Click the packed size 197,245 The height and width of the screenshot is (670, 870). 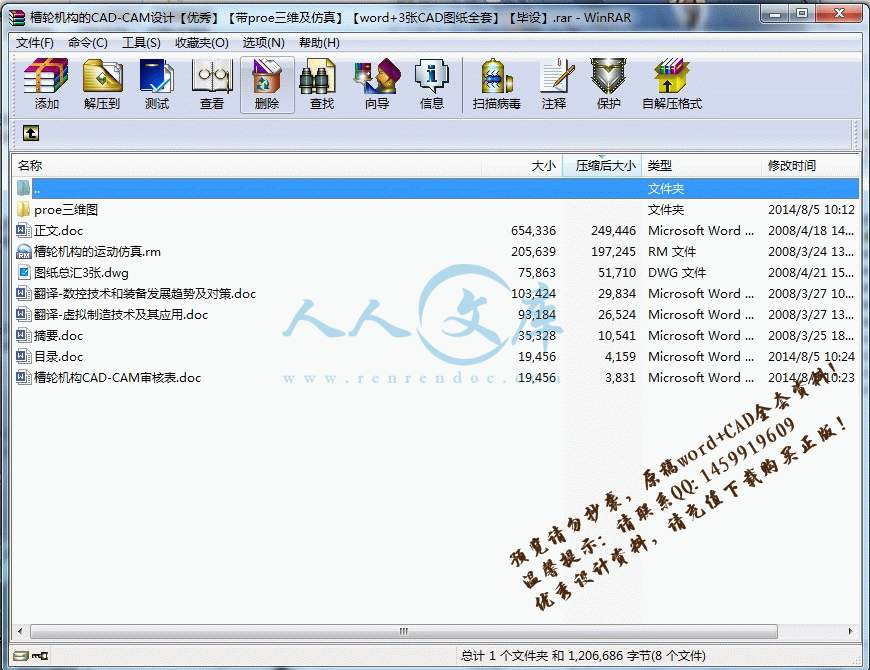613,252
